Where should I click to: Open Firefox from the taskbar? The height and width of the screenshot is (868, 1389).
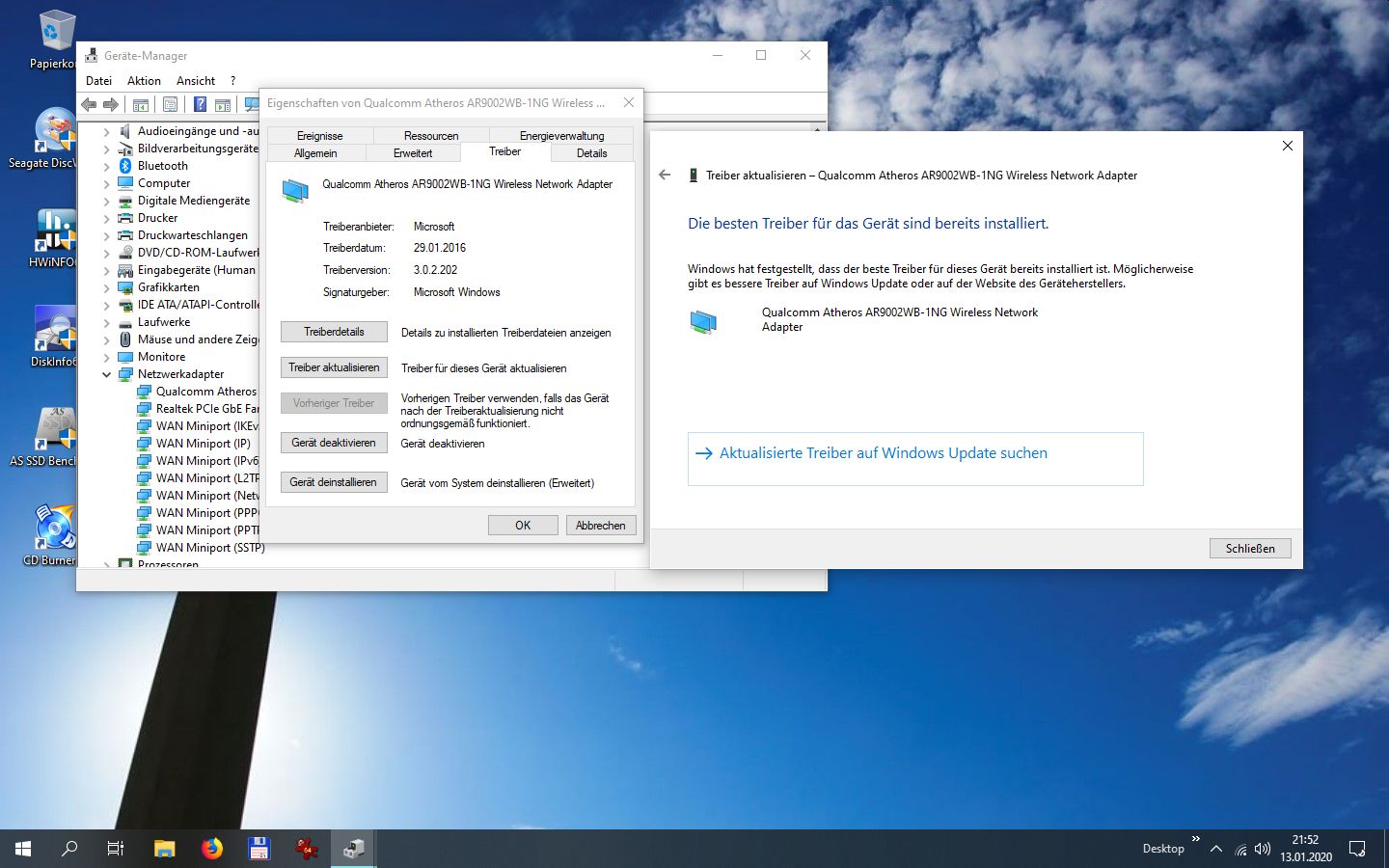coord(212,849)
